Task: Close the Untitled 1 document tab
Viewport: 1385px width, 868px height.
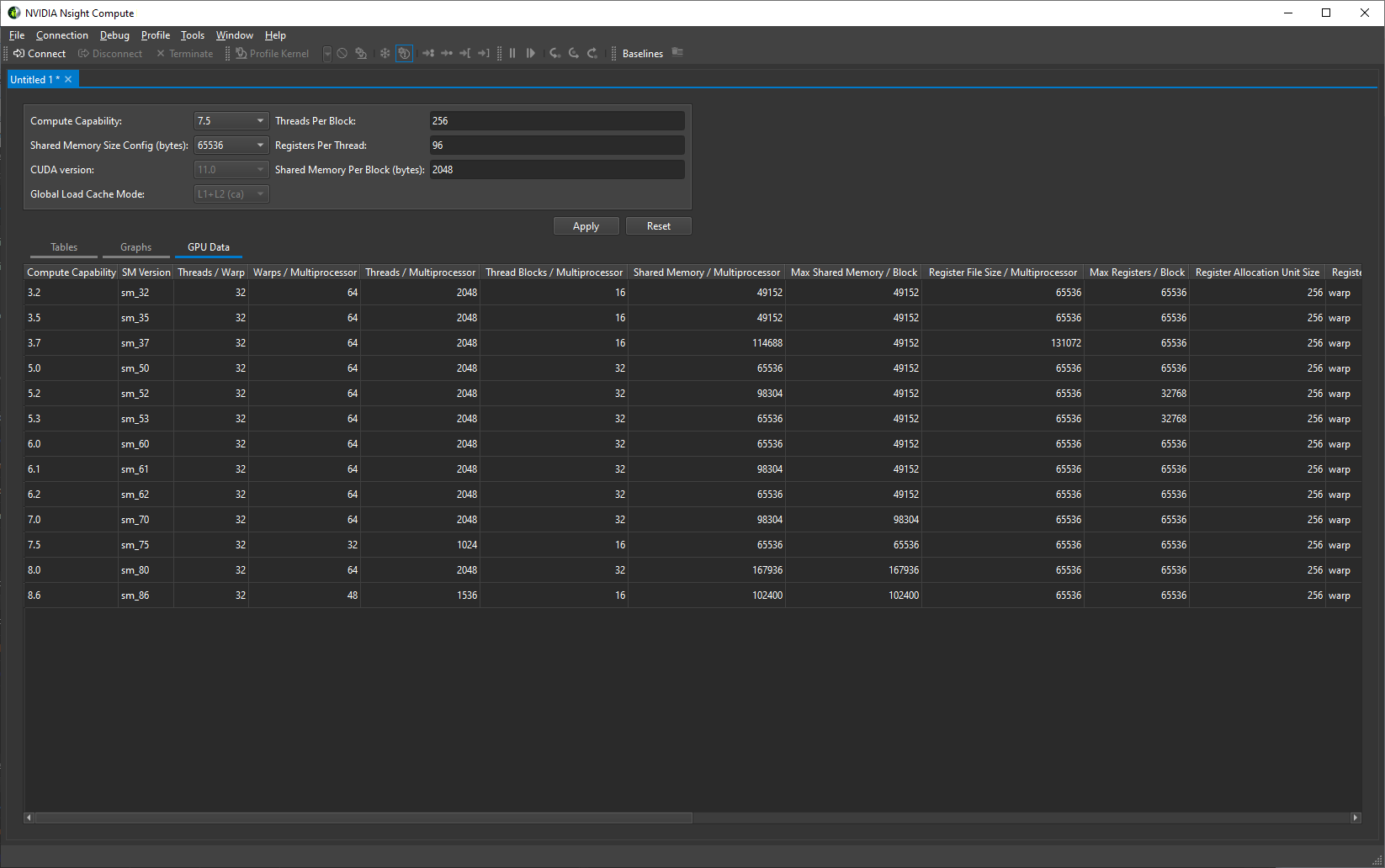Action: coord(69,79)
